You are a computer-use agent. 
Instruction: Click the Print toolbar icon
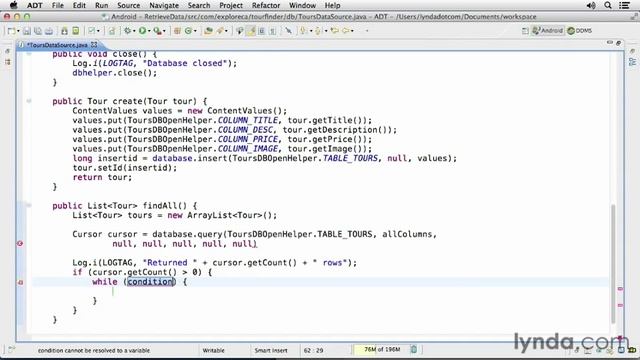click(49, 31)
